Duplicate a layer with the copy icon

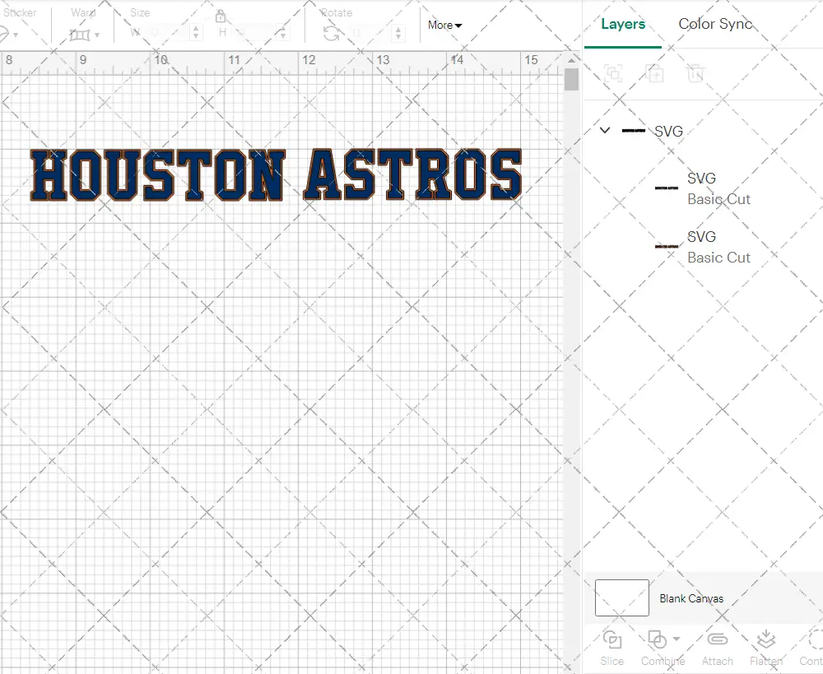click(655, 73)
